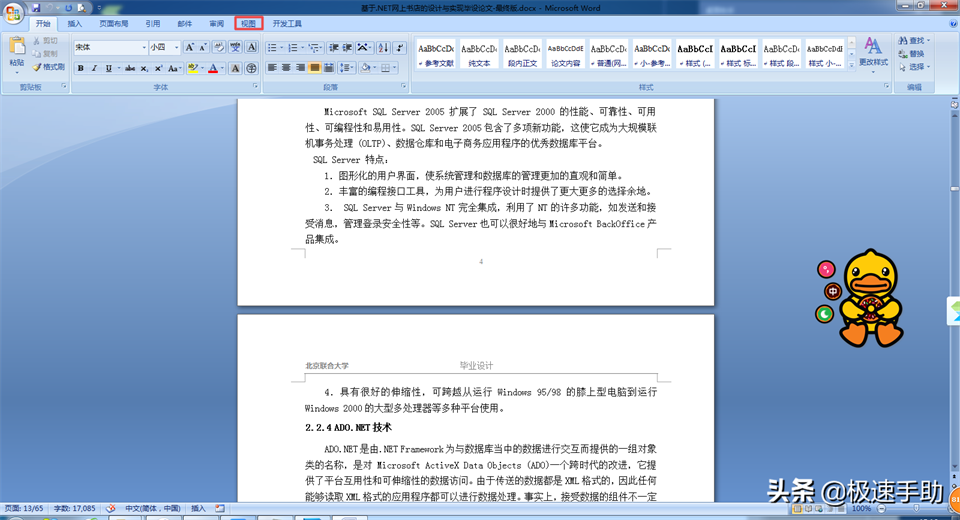Toggle Bold formatting
The height and width of the screenshot is (520, 960).
click(x=80, y=68)
